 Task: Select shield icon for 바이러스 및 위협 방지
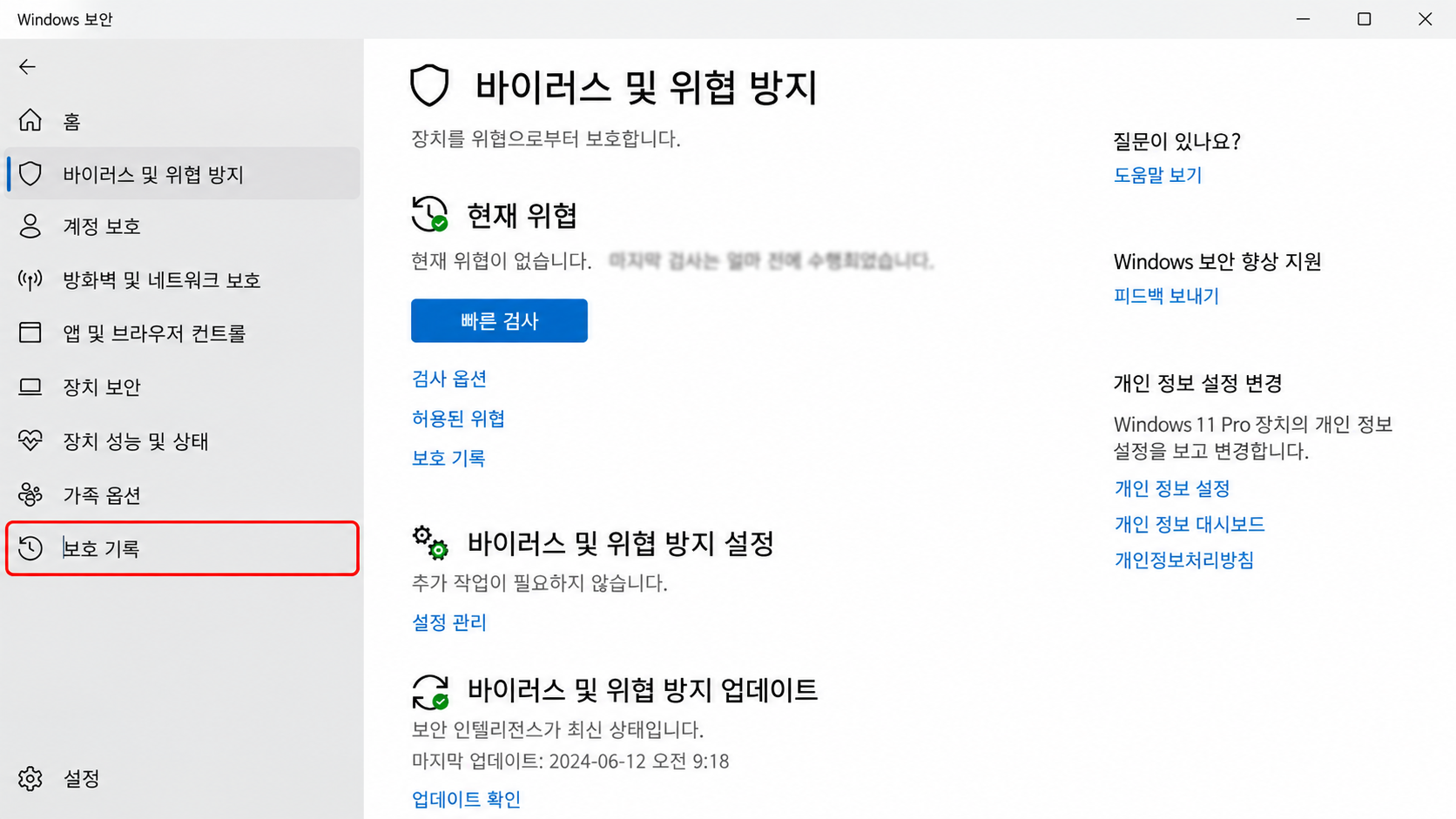tap(30, 174)
